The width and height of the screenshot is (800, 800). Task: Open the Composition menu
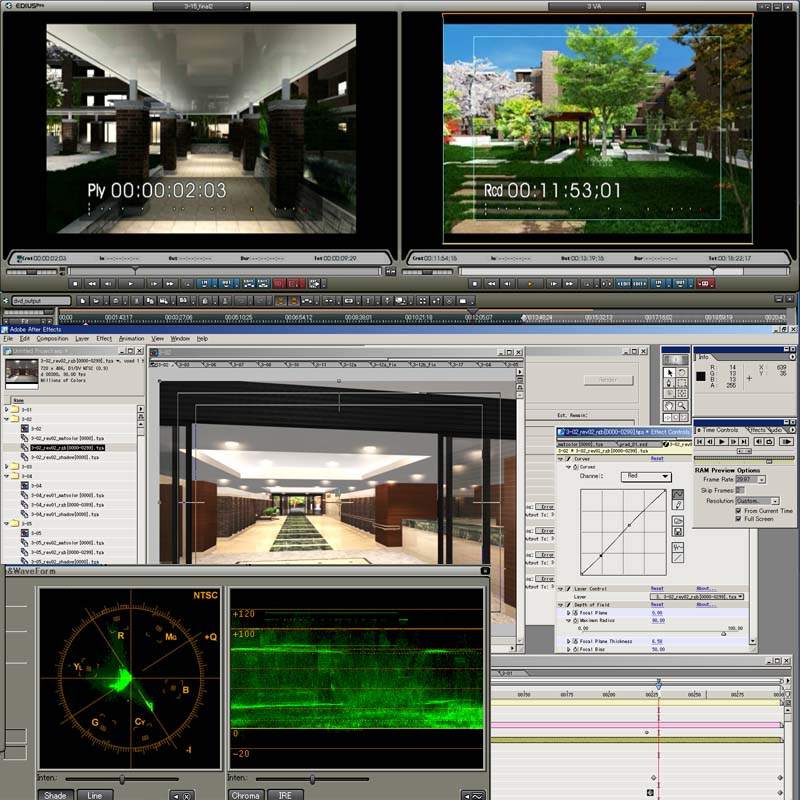click(52, 339)
